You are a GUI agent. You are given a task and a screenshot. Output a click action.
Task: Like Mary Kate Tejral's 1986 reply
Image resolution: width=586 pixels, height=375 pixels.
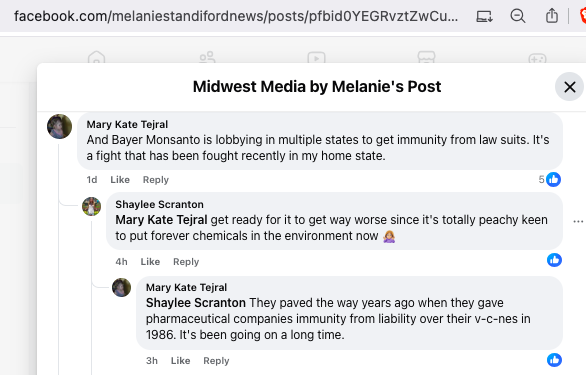click(x=181, y=361)
